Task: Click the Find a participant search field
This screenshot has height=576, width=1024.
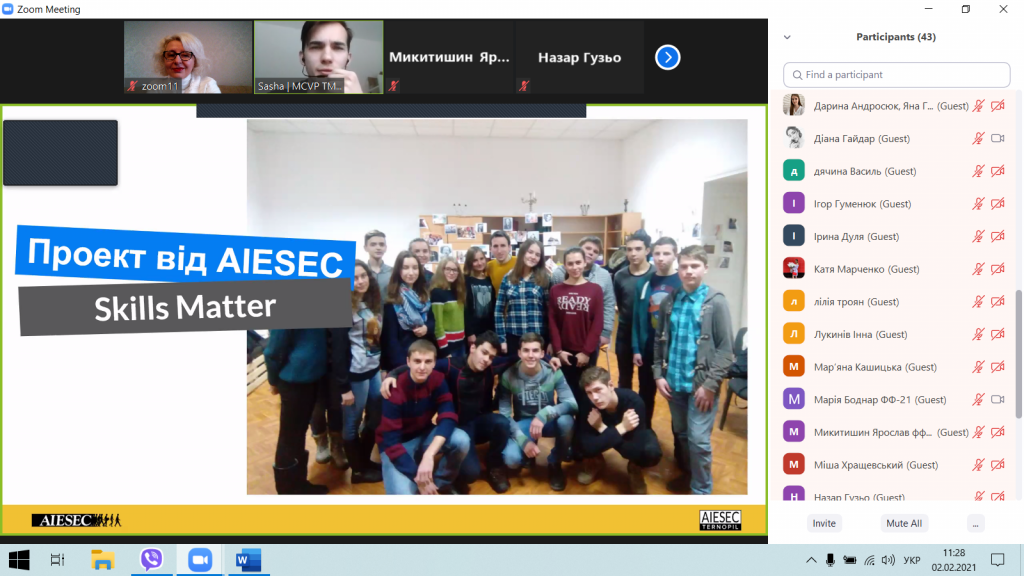Action: coord(897,75)
